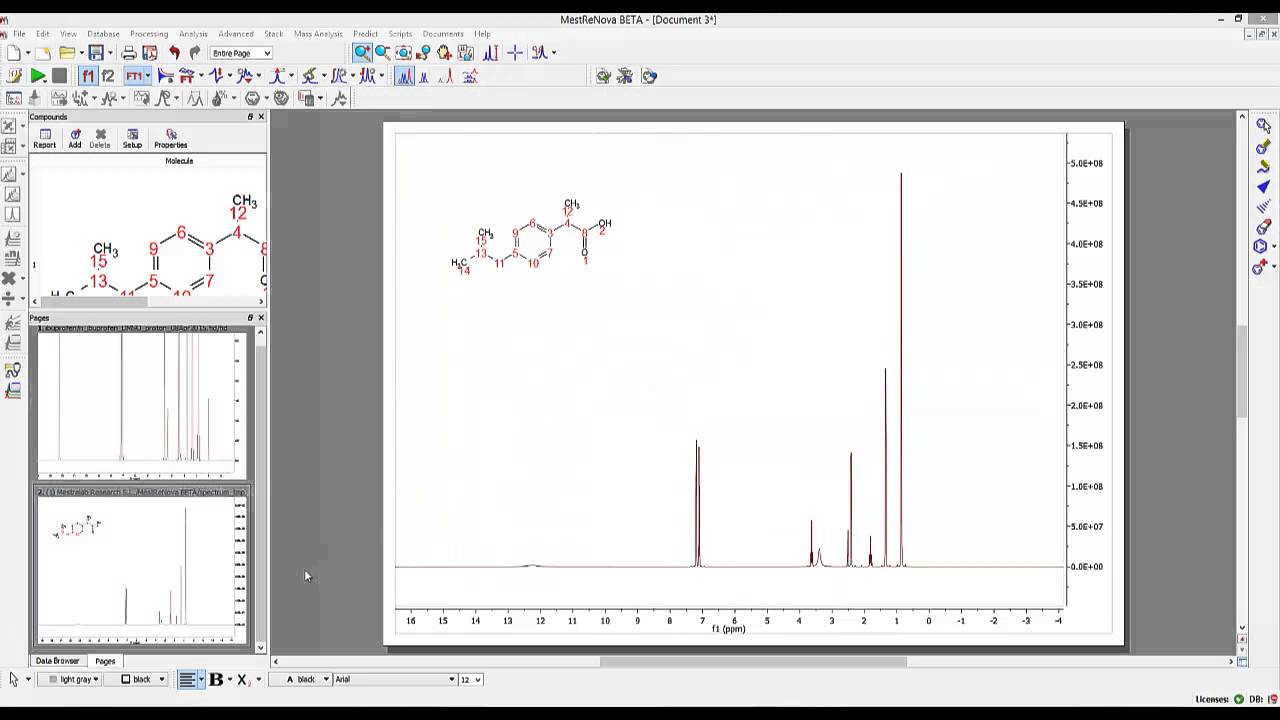Open compound Properties

pyautogui.click(x=171, y=139)
